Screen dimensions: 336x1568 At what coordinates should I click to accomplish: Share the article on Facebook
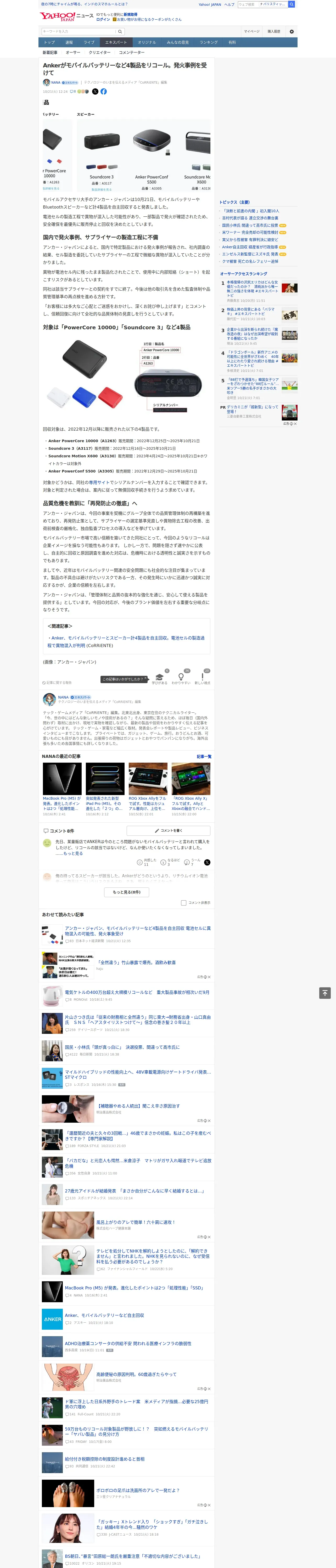104,91
